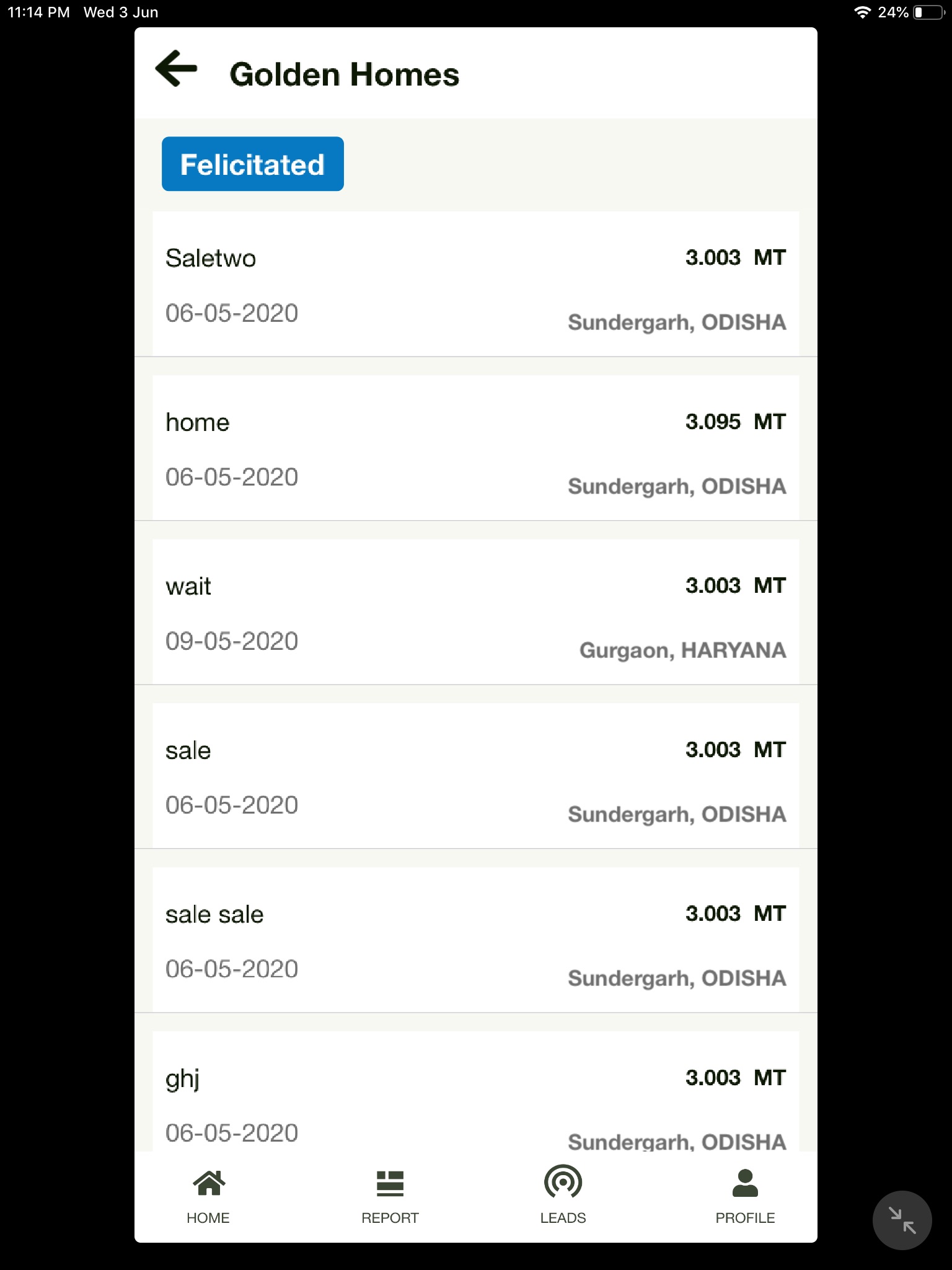Open the Home tab icon

(209, 1183)
